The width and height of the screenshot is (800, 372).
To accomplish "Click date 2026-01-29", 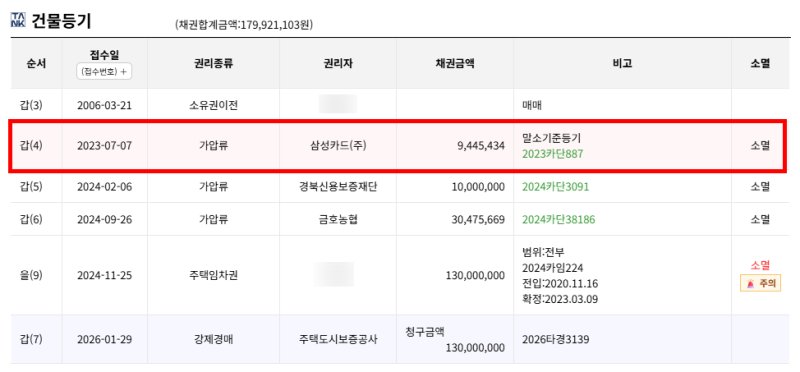I will point(105,339).
